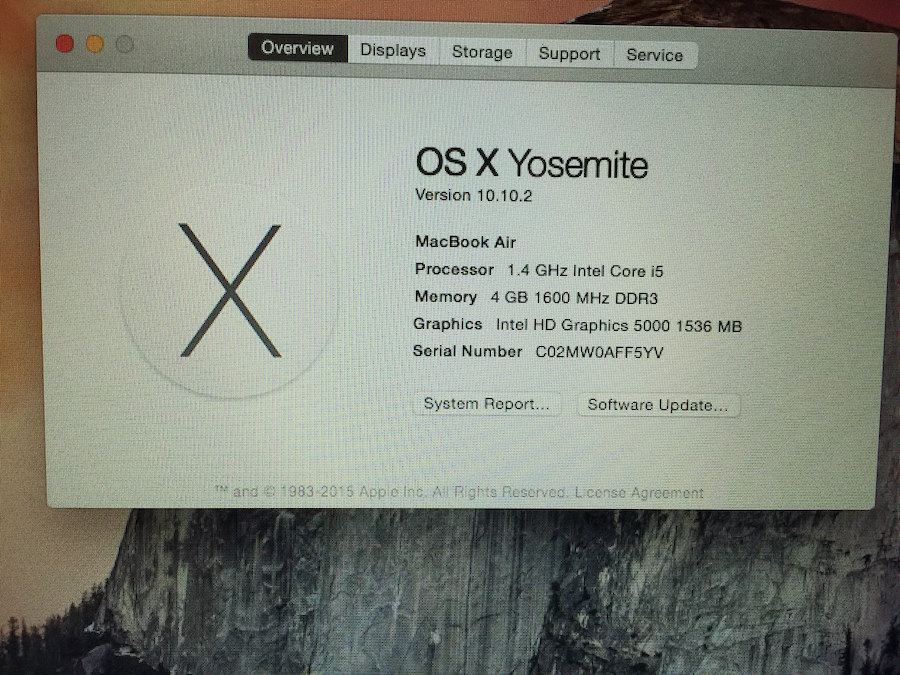Viewport: 900px width, 675px height.
Task: Click the System Report button
Action: 486,404
